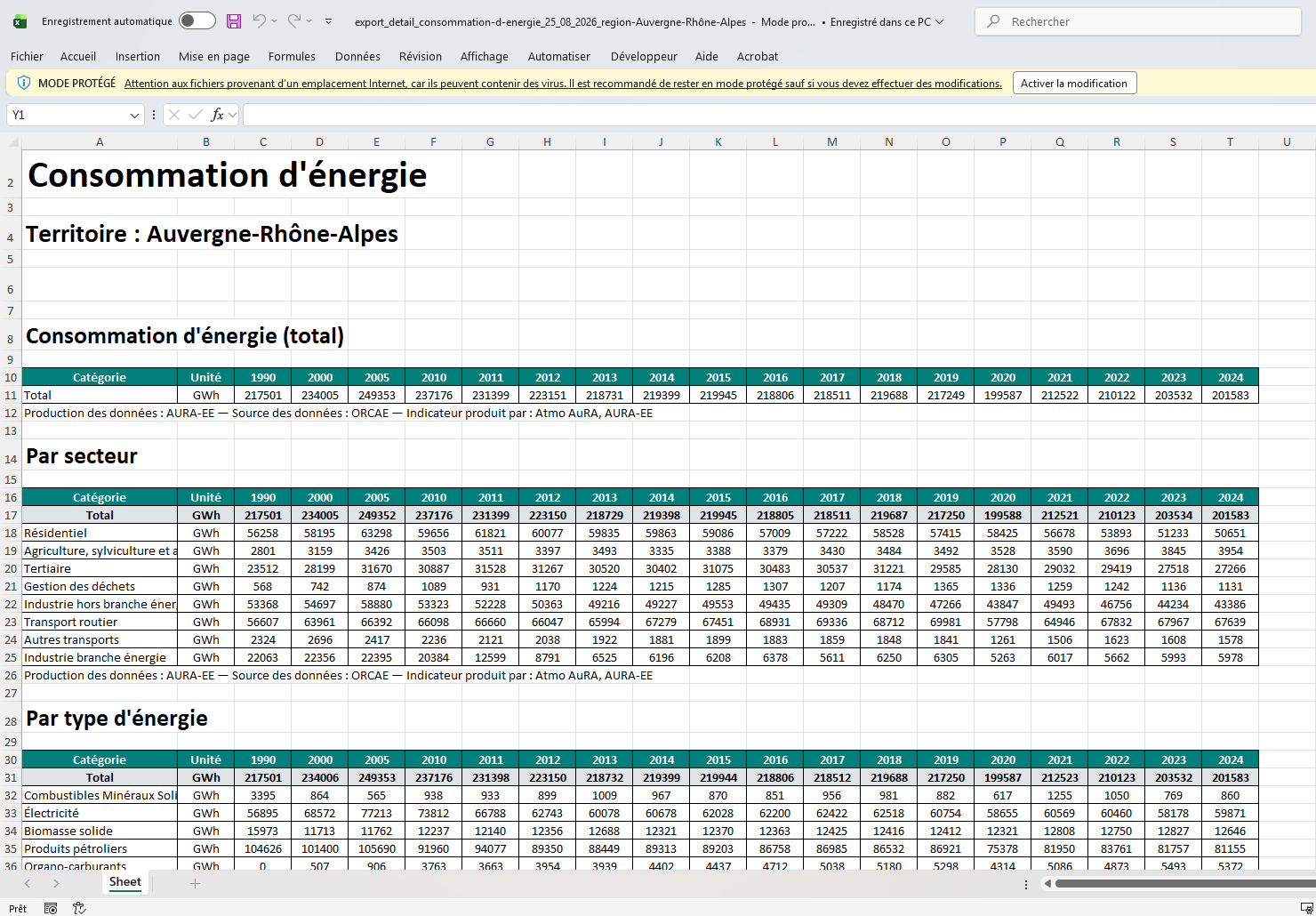
Task: Click the Redo arrow icon
Action: (x=294, y=20)
